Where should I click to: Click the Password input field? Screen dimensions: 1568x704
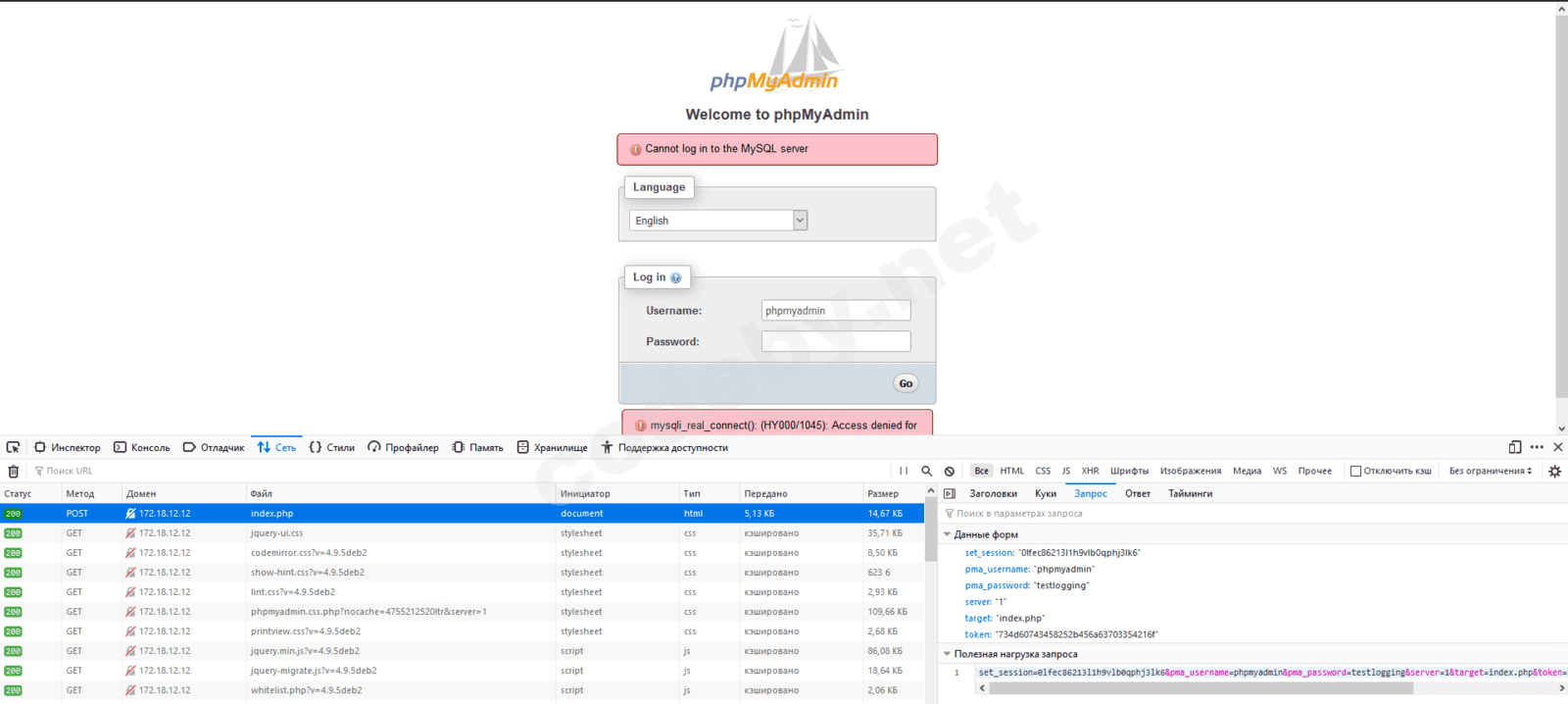click(836, 341)
